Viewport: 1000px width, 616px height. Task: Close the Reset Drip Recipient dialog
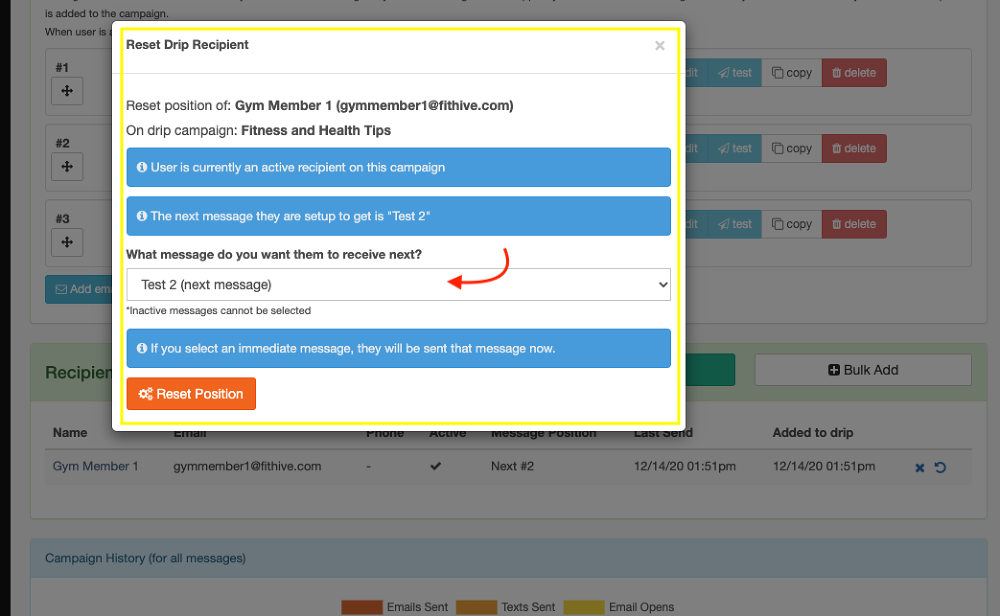[659, 46]
